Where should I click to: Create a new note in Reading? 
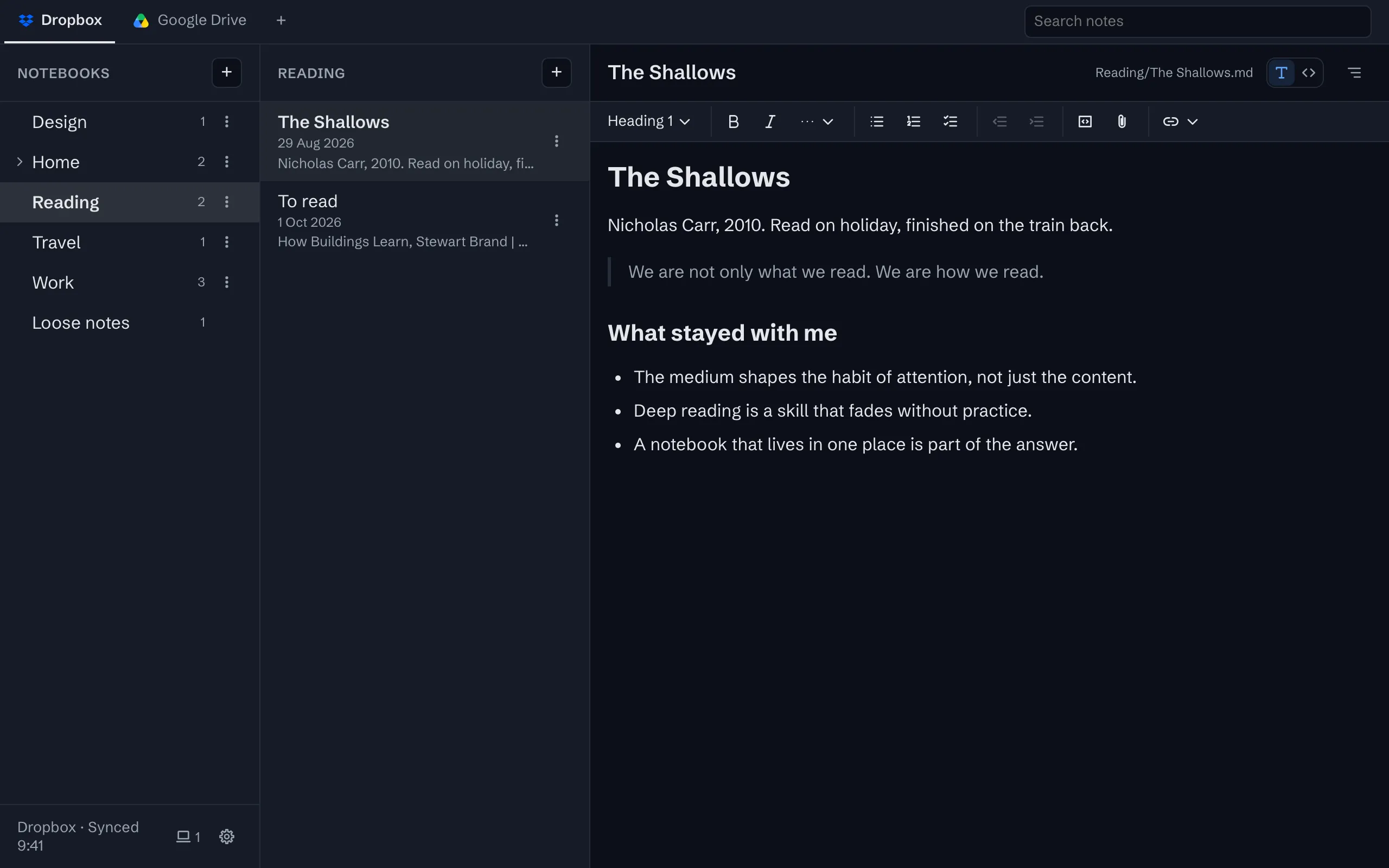pyautogui.click(x=556, y=73)
